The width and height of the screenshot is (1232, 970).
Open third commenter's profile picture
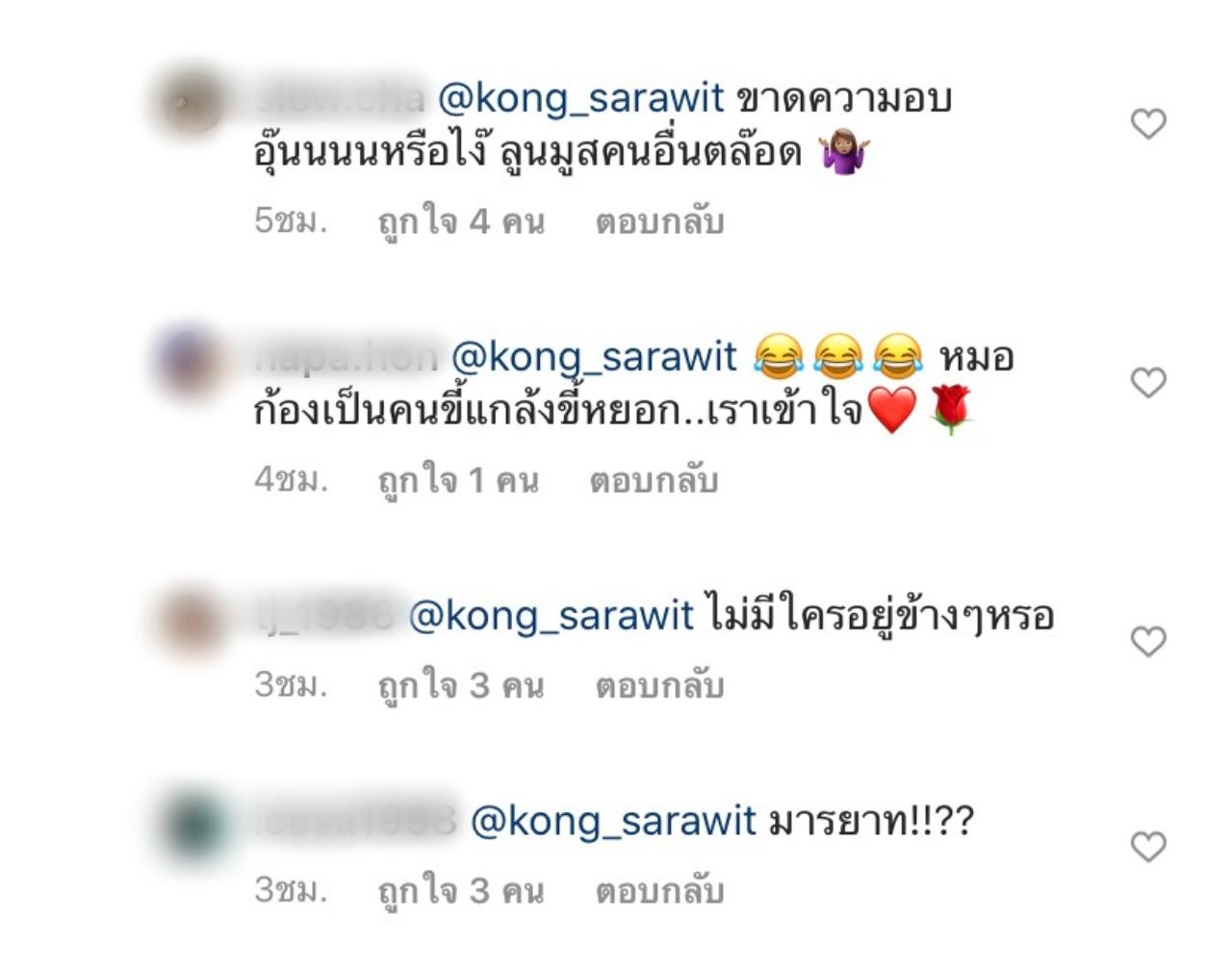[x=191, y=619]
